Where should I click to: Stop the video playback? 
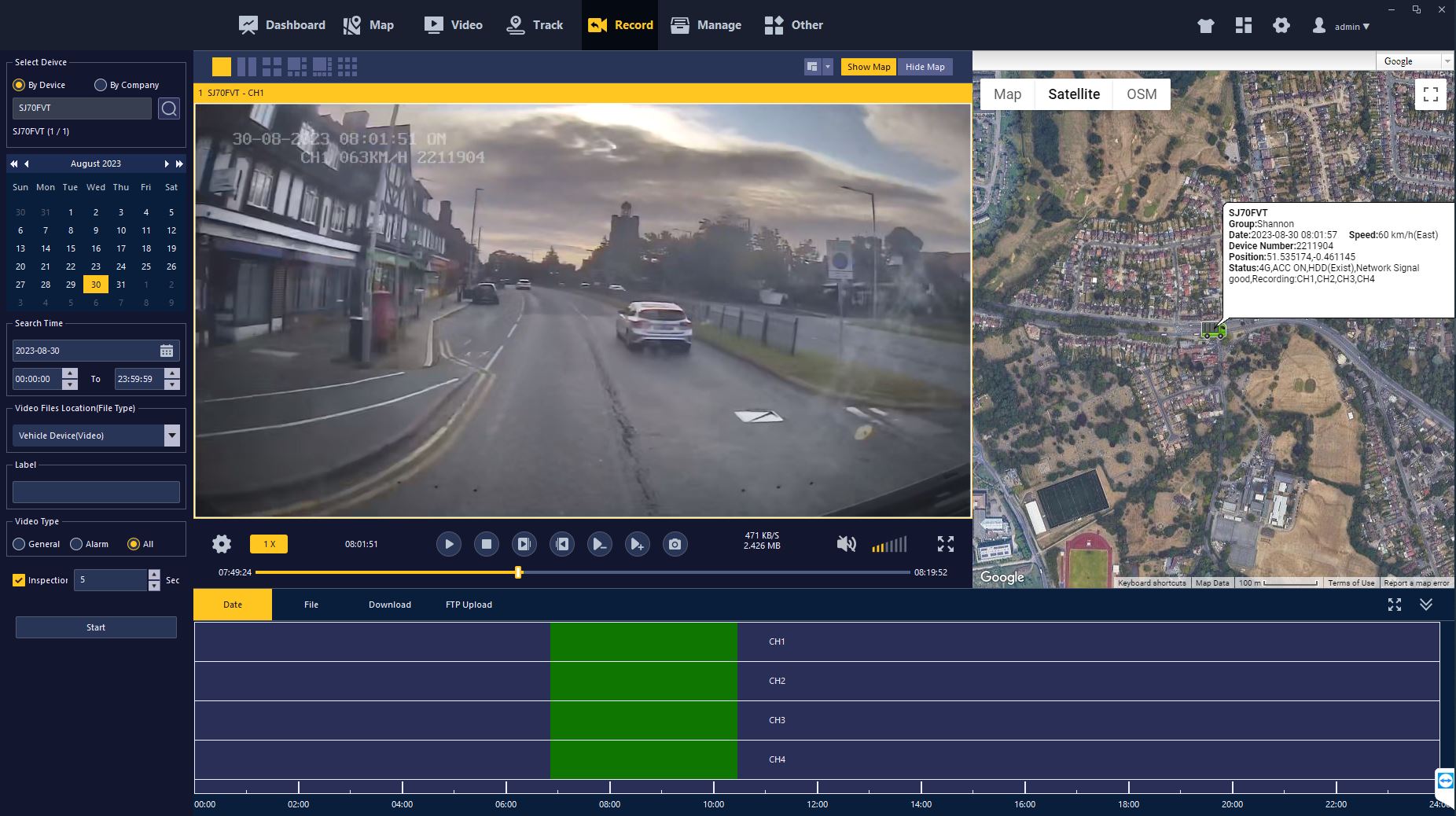[x=486, y=544]
